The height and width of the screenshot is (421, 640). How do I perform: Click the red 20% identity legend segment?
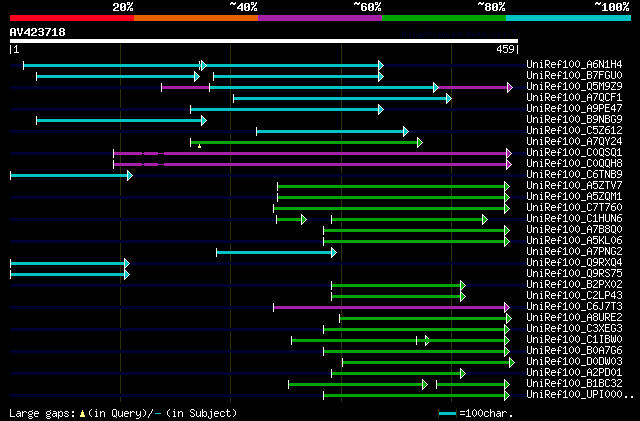point(72,18)
